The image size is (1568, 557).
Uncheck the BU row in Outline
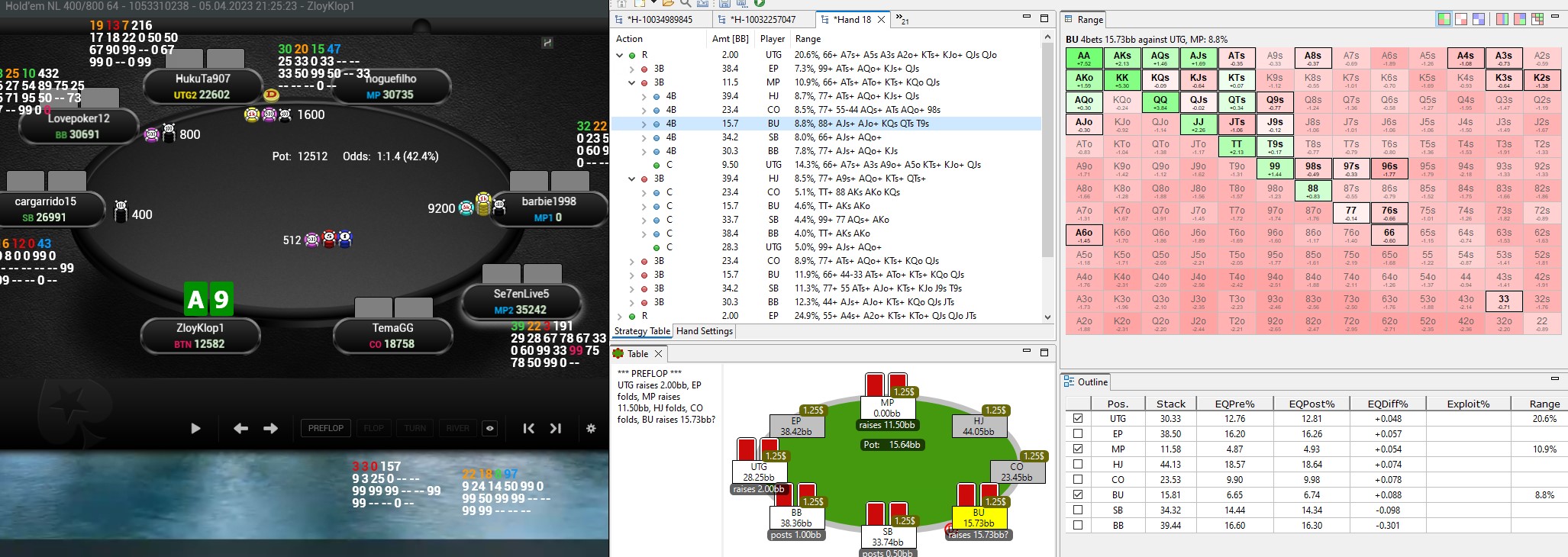point(1078,495)
